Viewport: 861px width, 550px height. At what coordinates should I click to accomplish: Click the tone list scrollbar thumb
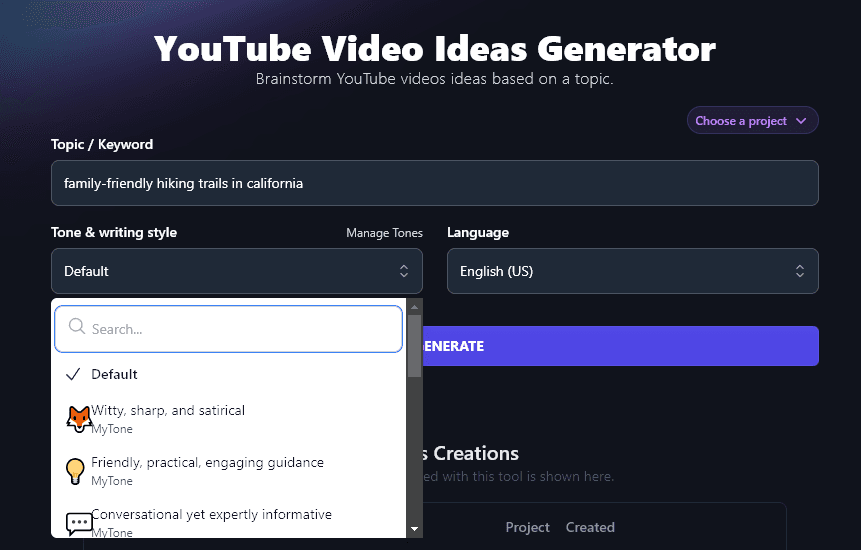[415, 346]
